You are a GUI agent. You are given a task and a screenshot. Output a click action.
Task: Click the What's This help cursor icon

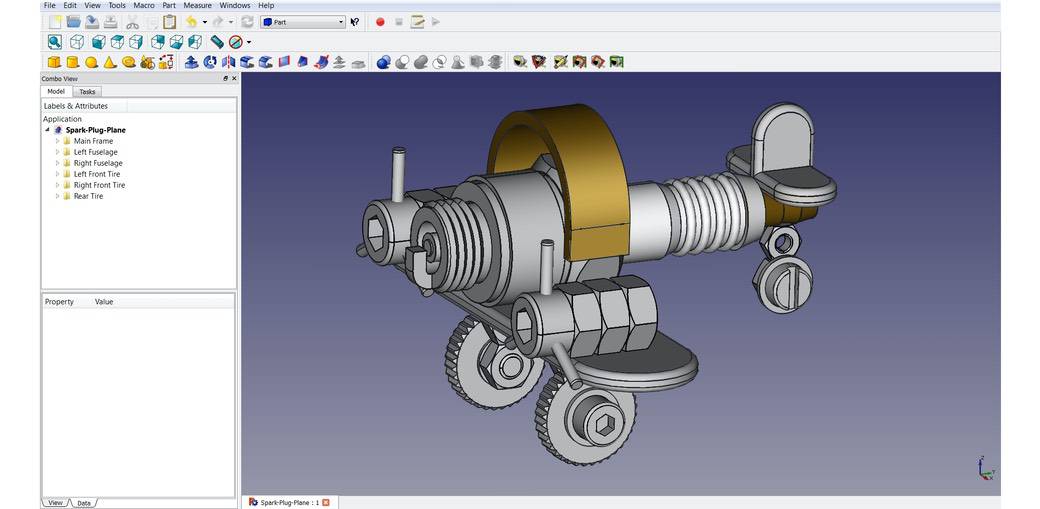[x=355, y=22]
